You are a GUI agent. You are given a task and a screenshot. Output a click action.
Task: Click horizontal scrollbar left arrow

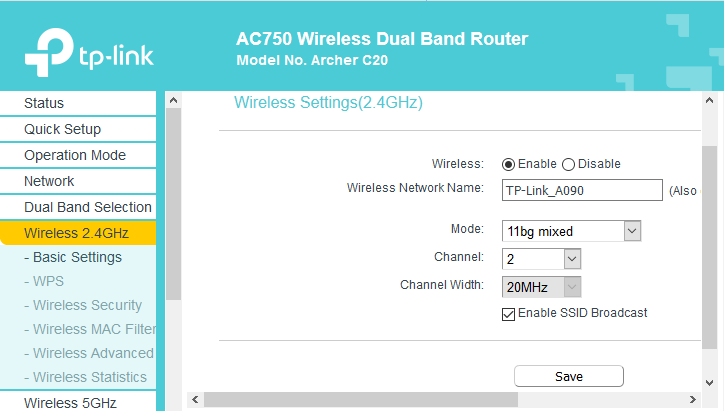(x=195, y=400)
